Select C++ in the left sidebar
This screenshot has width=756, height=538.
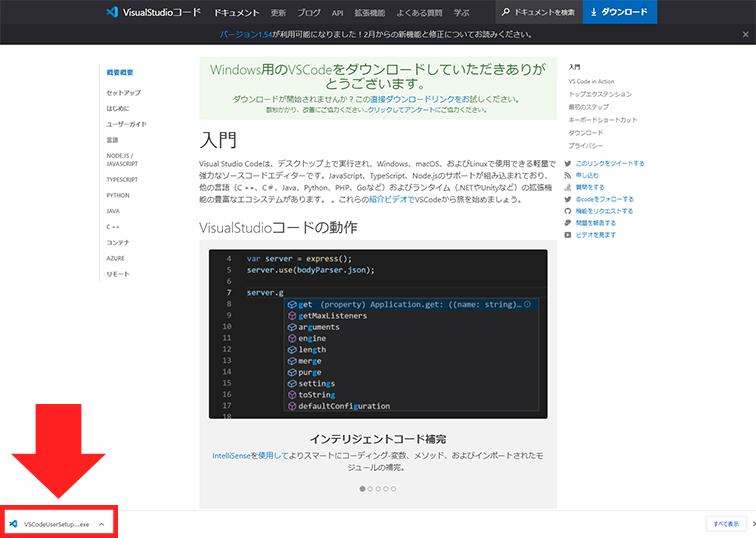click(112, 227)
